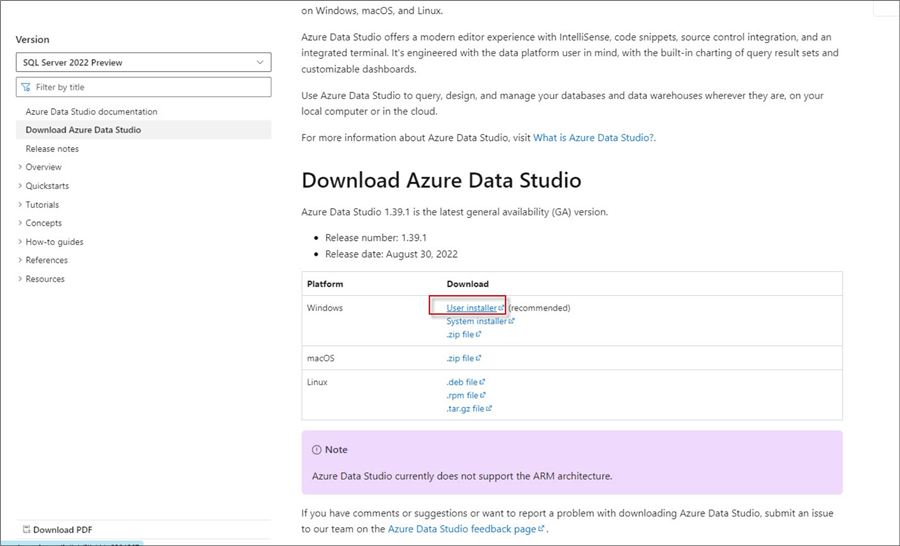Download the Linux .deb file
Viewport: 900px width, 546px height.
tap(462, 382)
